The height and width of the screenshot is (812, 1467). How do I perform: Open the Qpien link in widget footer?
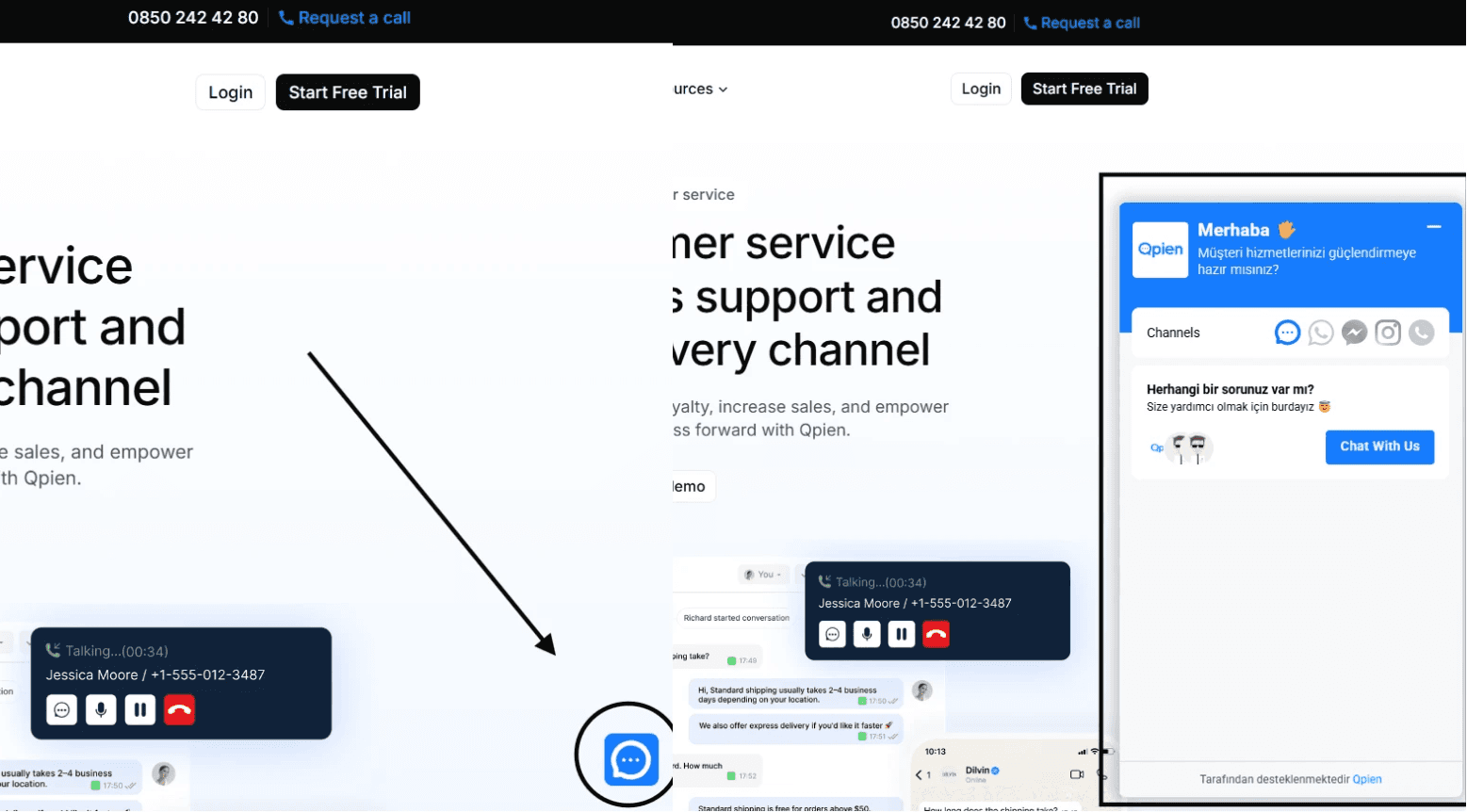pyautogui.click(x=1367, y=779)
